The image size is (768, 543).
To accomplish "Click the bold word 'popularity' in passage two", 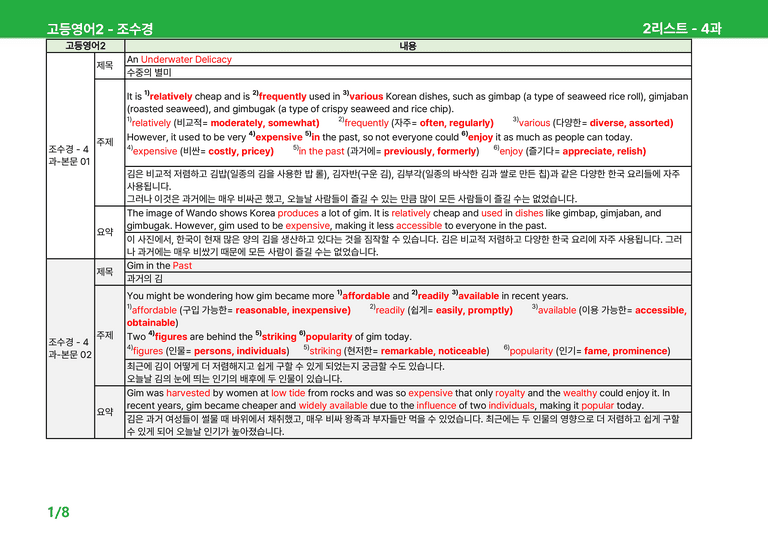I will [x=329, y=337].
